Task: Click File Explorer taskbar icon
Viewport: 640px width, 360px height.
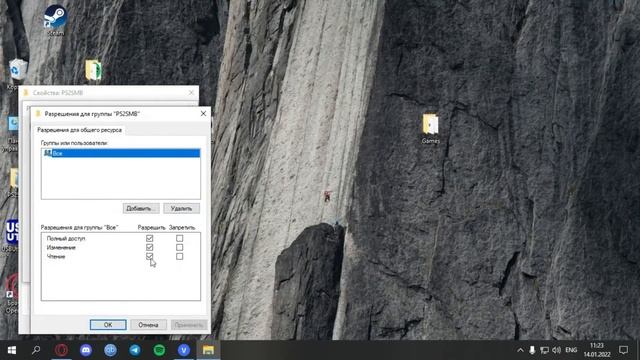Action: [208, 350]
